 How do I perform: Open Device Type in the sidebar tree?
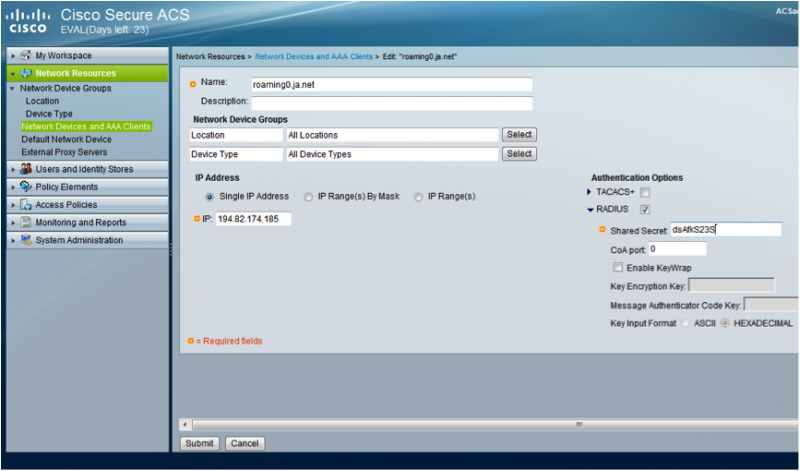point(49,114)
